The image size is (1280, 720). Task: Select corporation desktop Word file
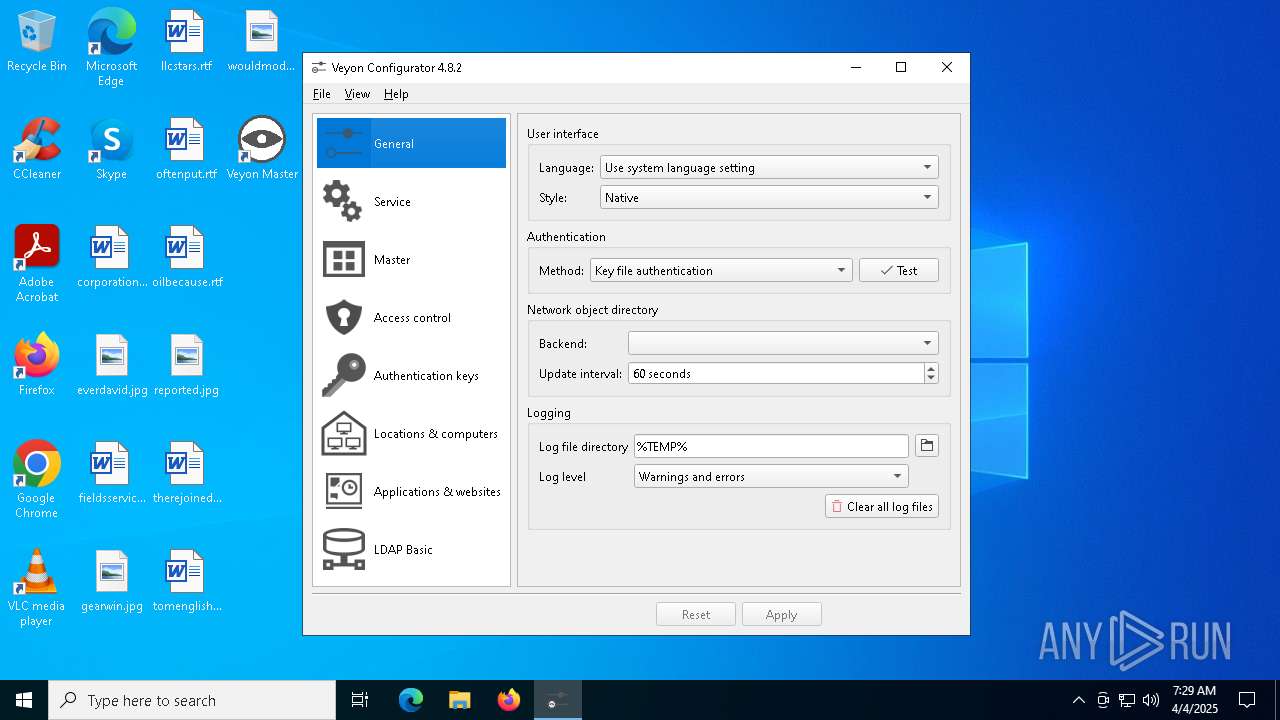(x=112, y=257)
